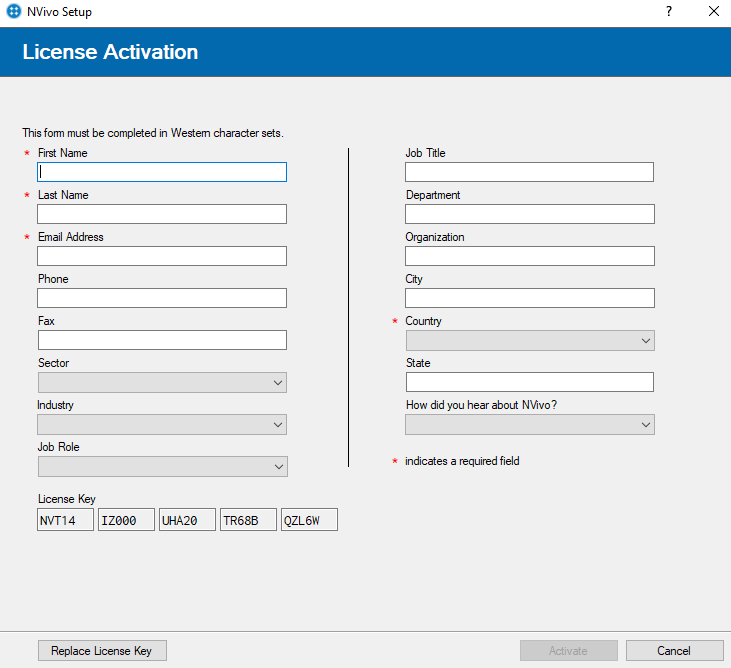Image resolution: width=731 pixels, height=668 pixels.
Task: Select the Organization input box
Action: 530,256
